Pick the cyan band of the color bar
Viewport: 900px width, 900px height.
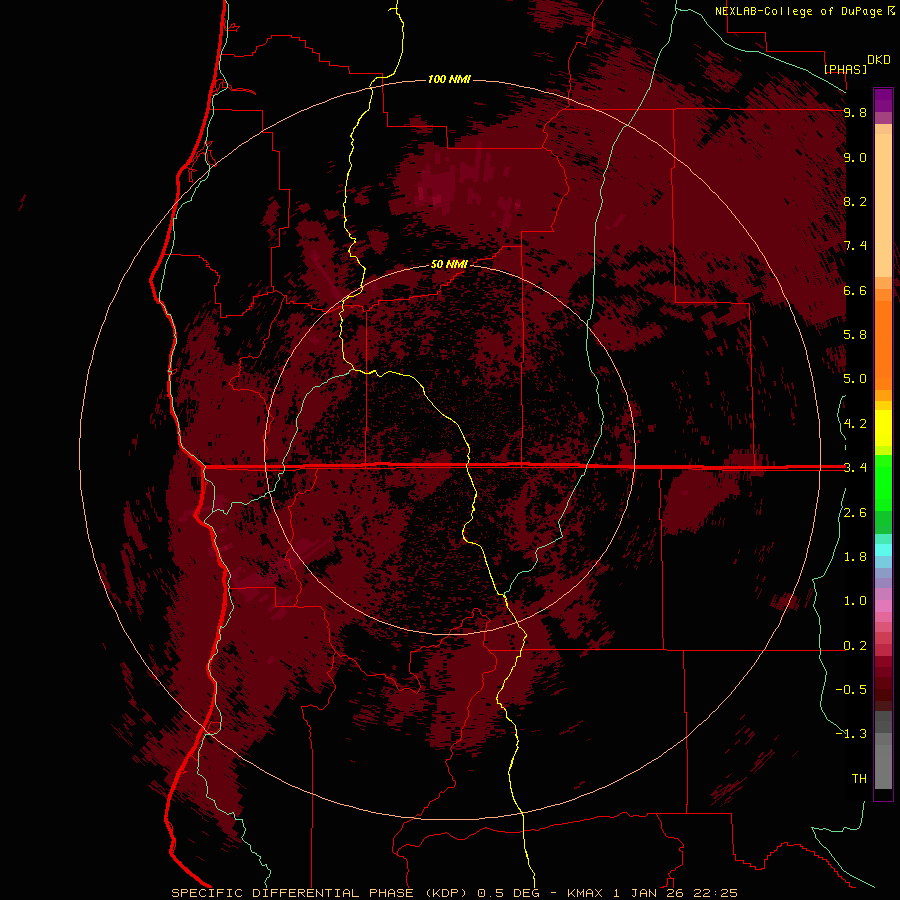[x=883, y=549]
